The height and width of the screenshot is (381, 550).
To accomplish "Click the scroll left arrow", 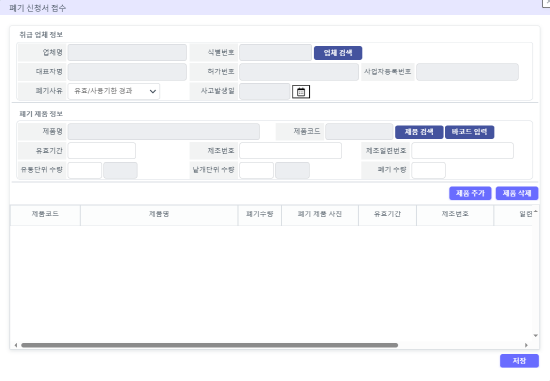I will (x=16, y=345).
